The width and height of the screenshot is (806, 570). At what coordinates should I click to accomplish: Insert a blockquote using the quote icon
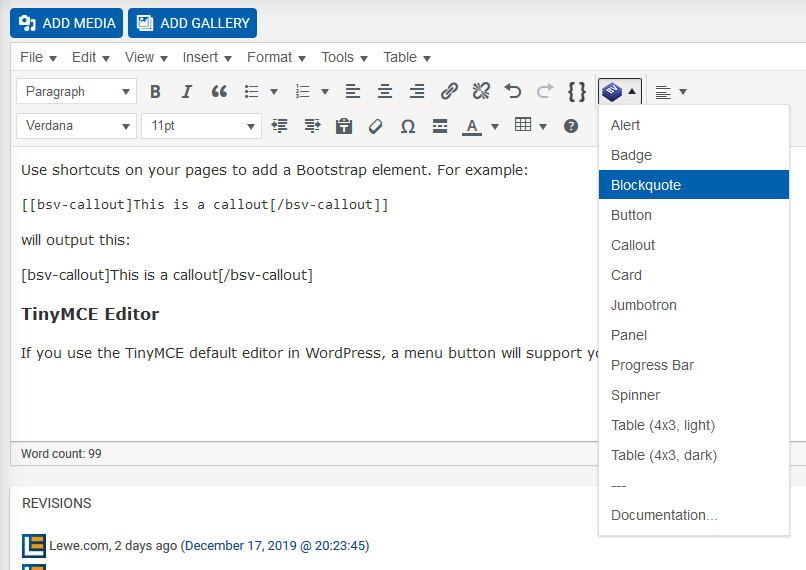coord(219,91)
